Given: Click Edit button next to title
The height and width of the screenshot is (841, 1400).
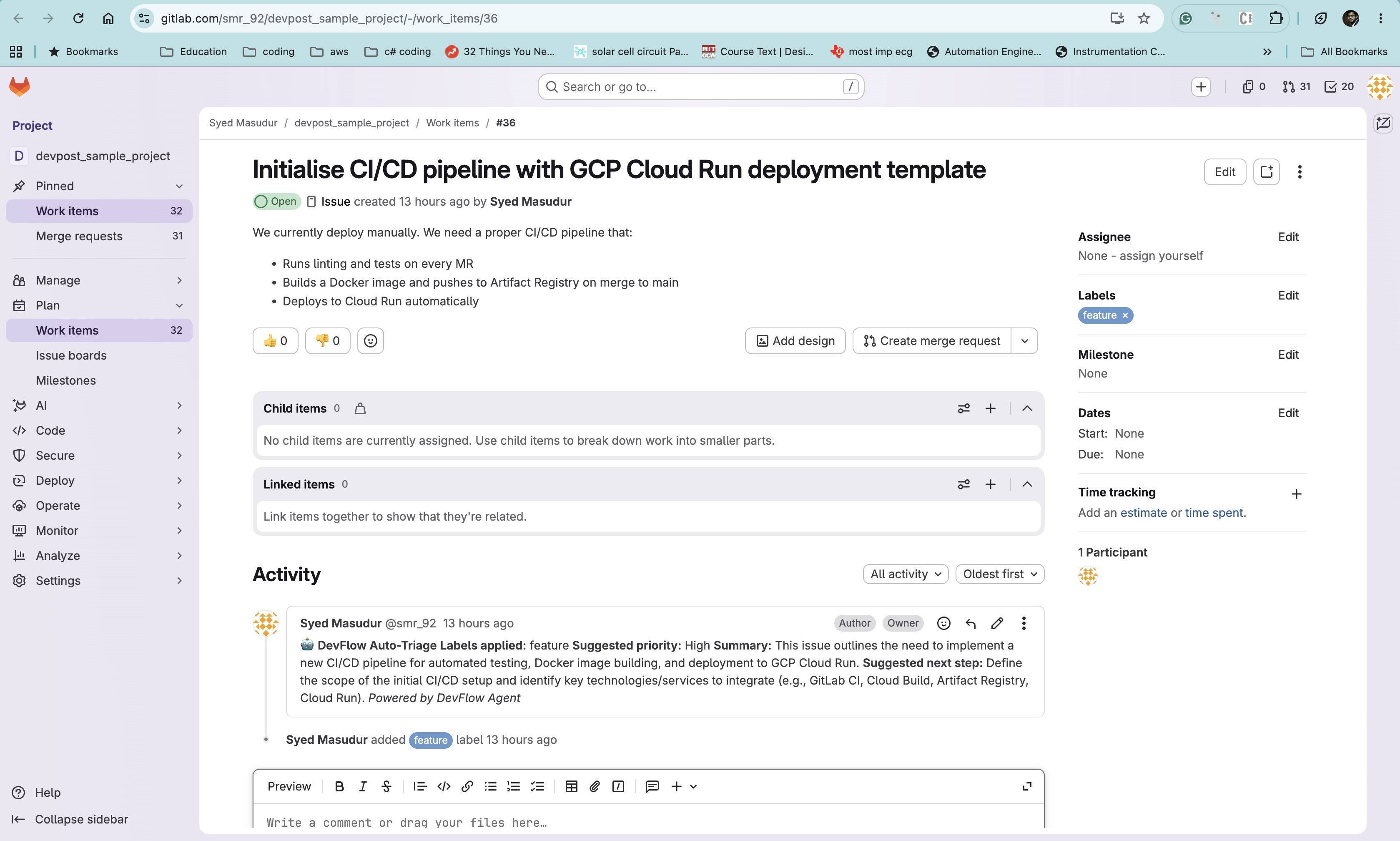Looking at the screenshot, I should pos(1224,172).
